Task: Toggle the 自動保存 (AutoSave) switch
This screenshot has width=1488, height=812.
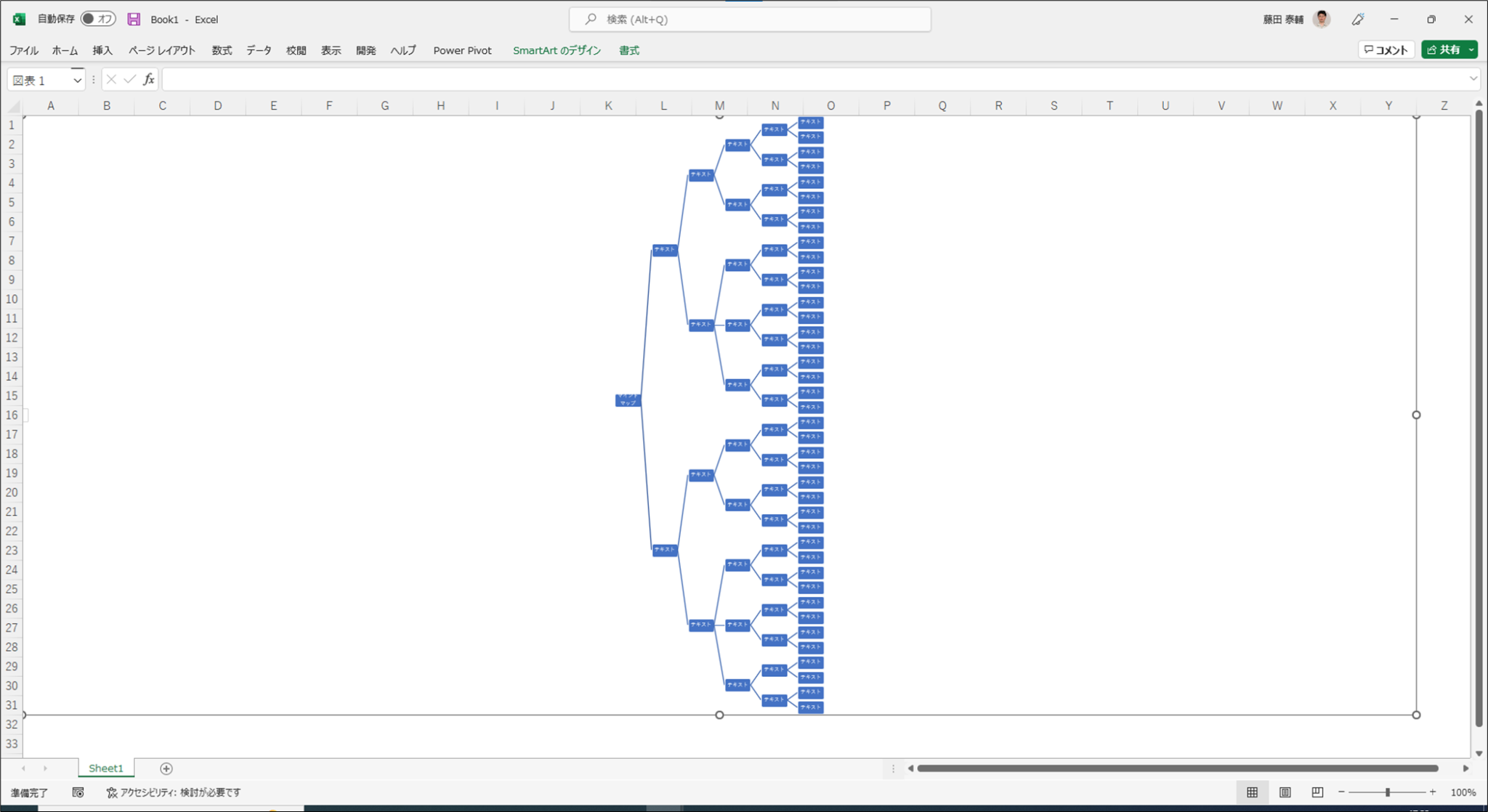Action: tap(97, 18)
